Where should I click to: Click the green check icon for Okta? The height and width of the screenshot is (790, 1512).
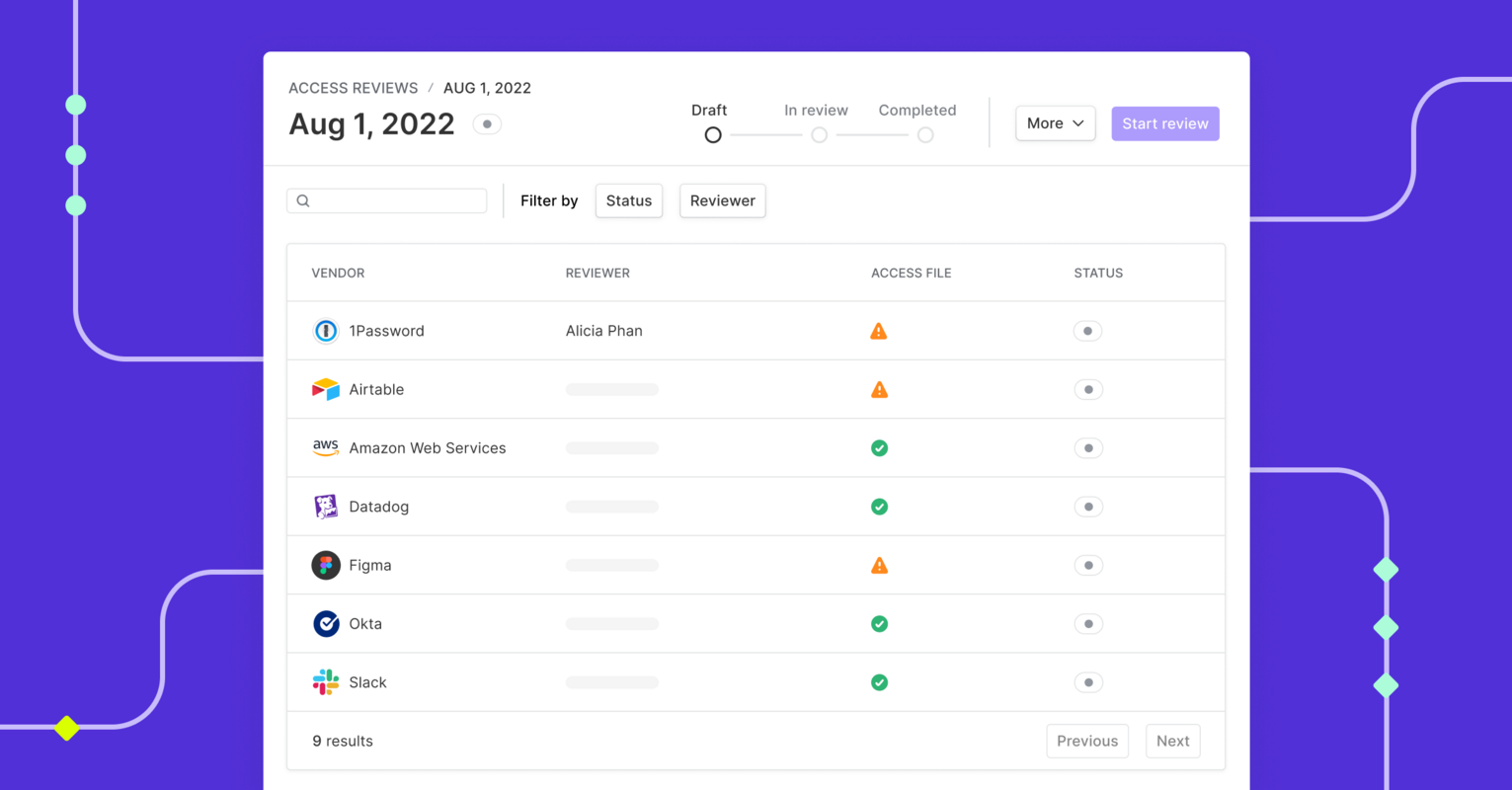coord(879,623)
